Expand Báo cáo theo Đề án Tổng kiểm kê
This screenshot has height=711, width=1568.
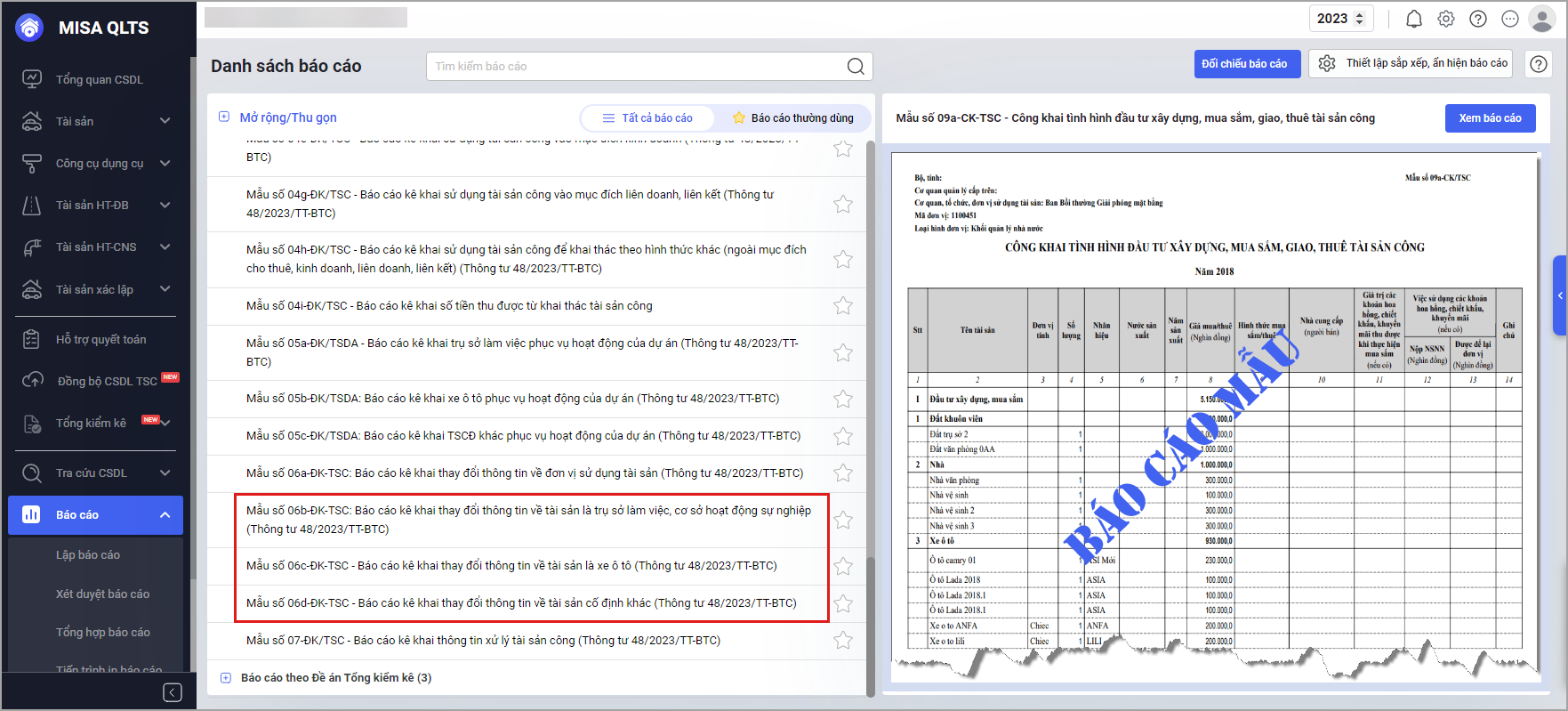[x=226, y=678]
